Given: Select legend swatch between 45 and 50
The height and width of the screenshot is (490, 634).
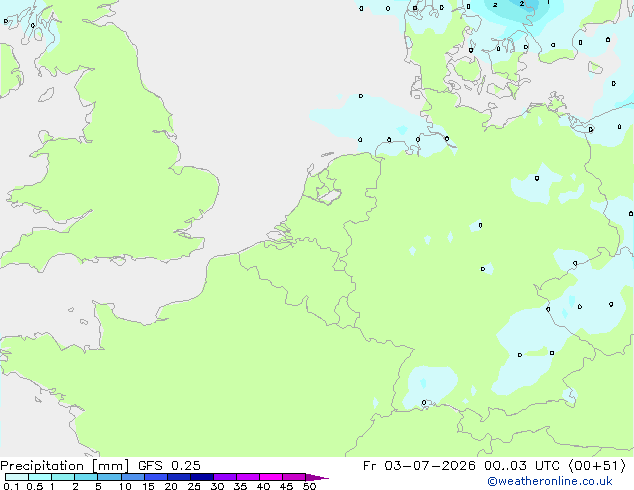Looking at the screenshot, I should click(x=294, y=477).
